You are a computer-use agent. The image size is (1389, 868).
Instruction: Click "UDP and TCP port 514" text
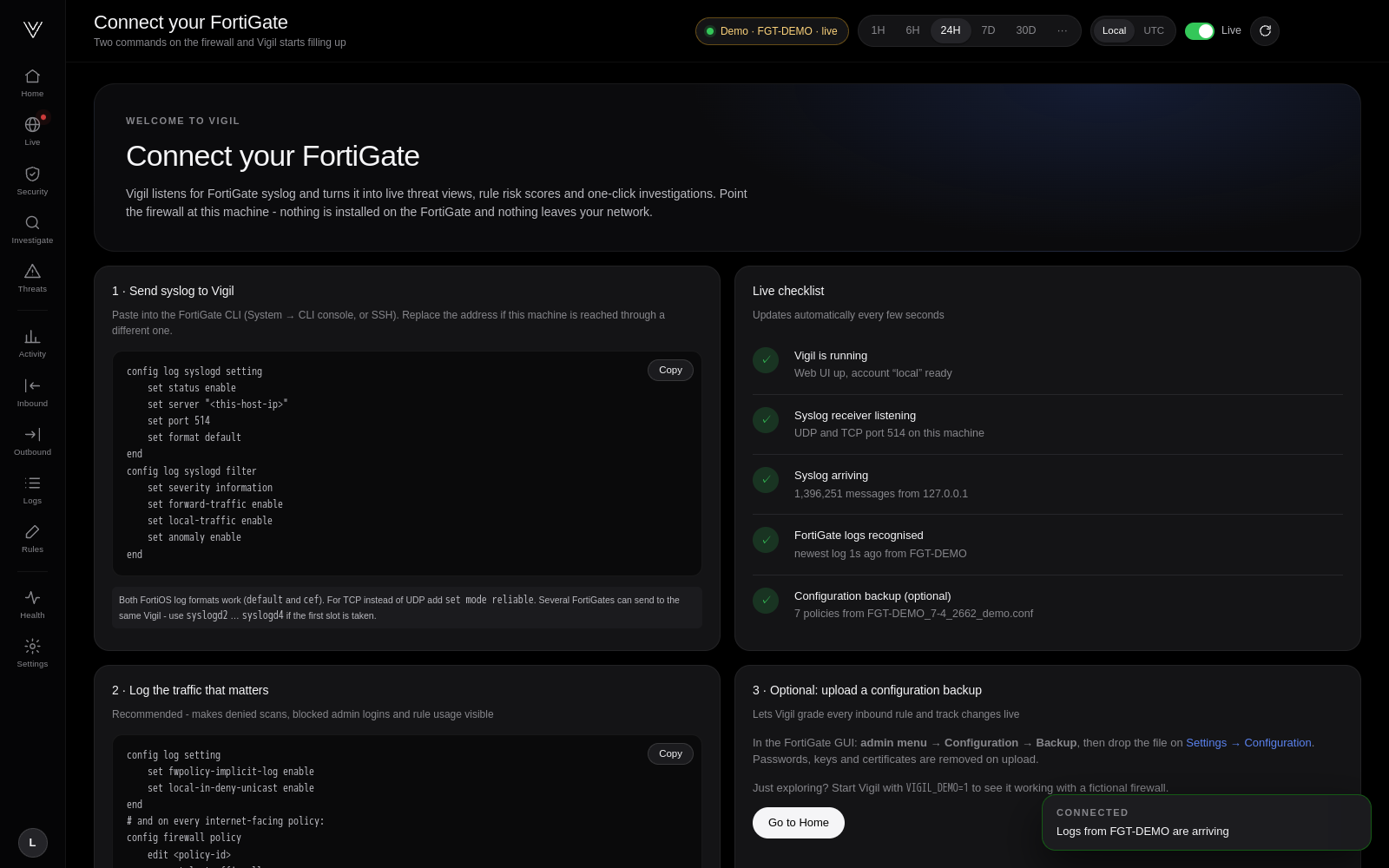point(852,433)
